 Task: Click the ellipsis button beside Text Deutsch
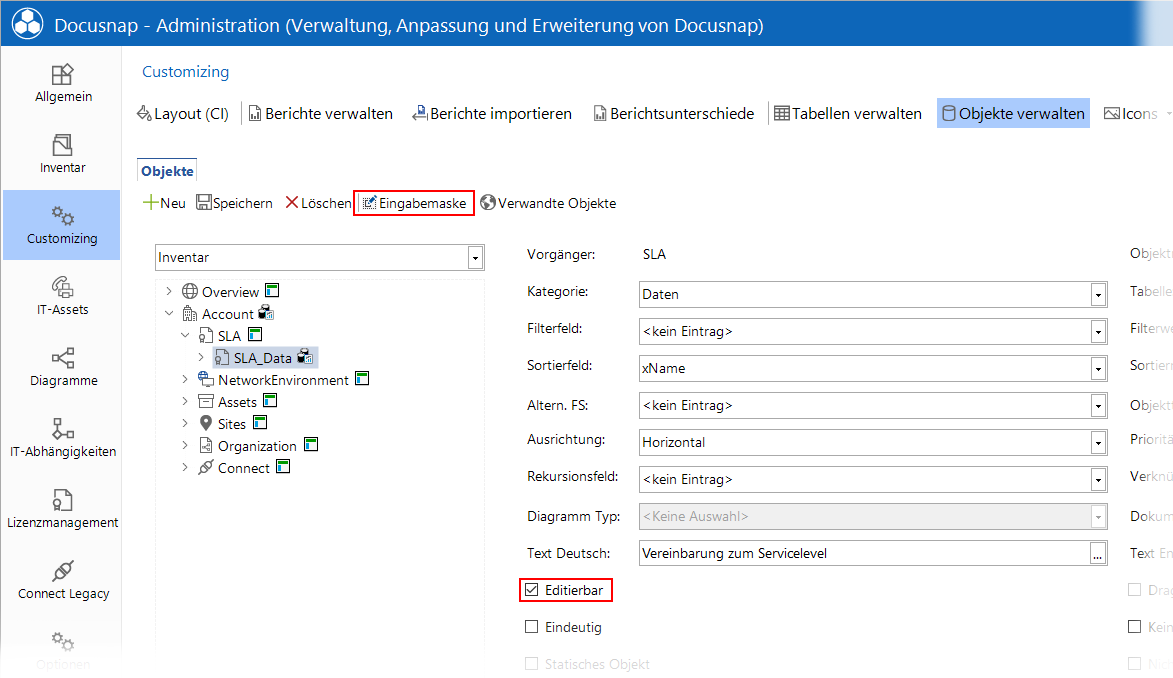[1097, 554]
